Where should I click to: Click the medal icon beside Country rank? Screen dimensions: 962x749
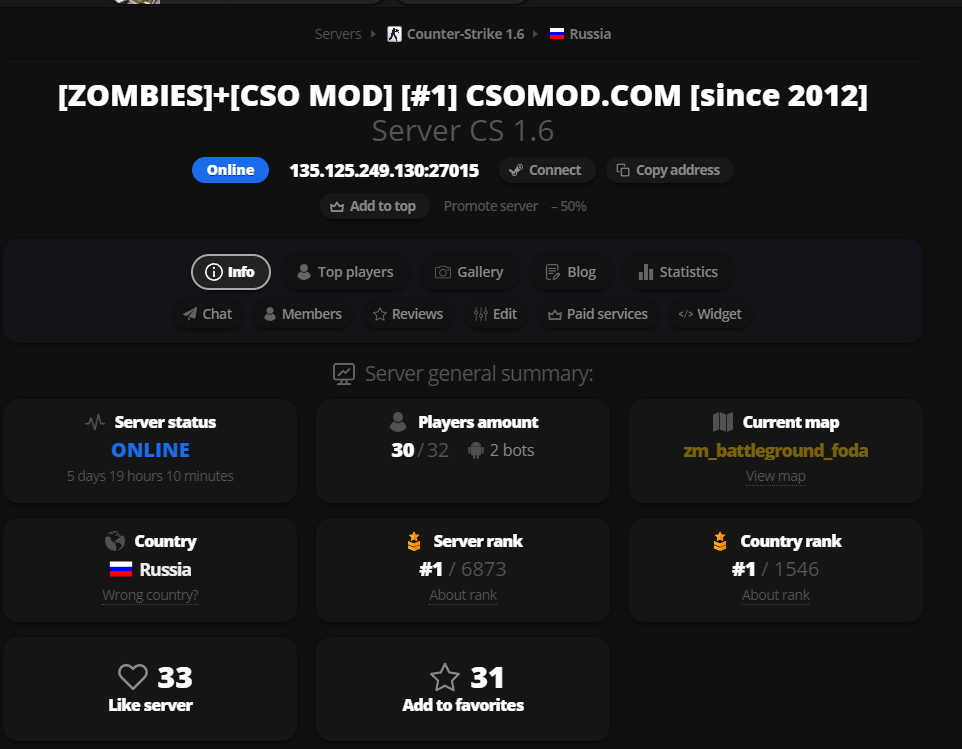click(720, 542)
